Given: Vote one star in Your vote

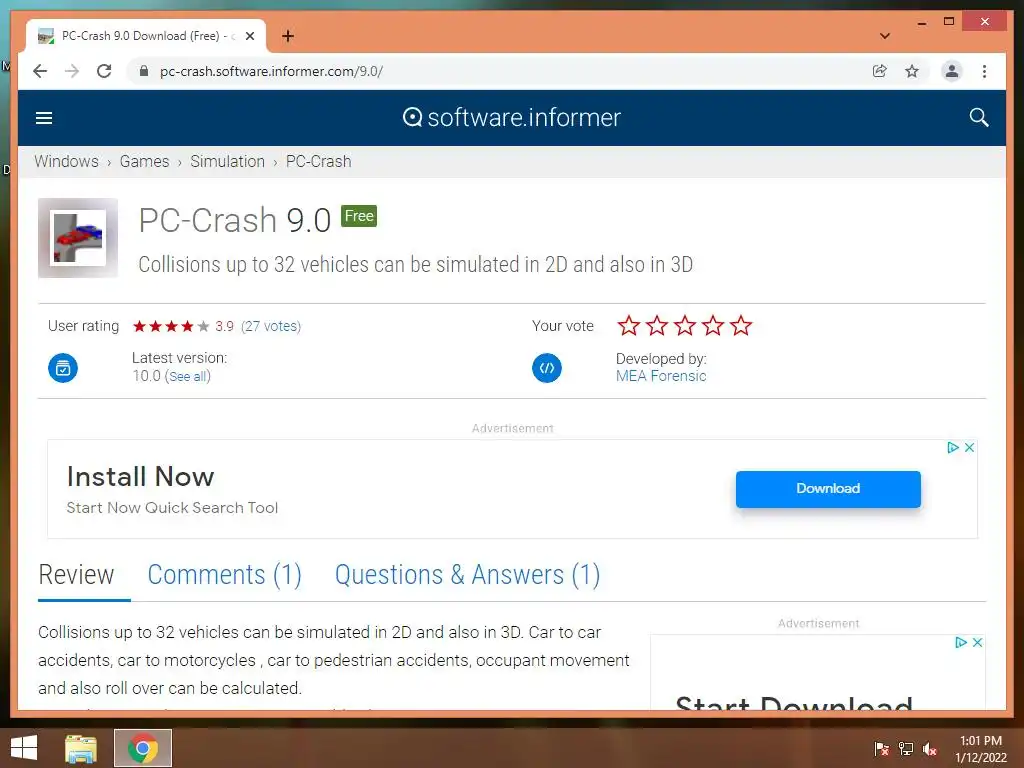Looking at the screenshot, I should [x=629, y=325].
